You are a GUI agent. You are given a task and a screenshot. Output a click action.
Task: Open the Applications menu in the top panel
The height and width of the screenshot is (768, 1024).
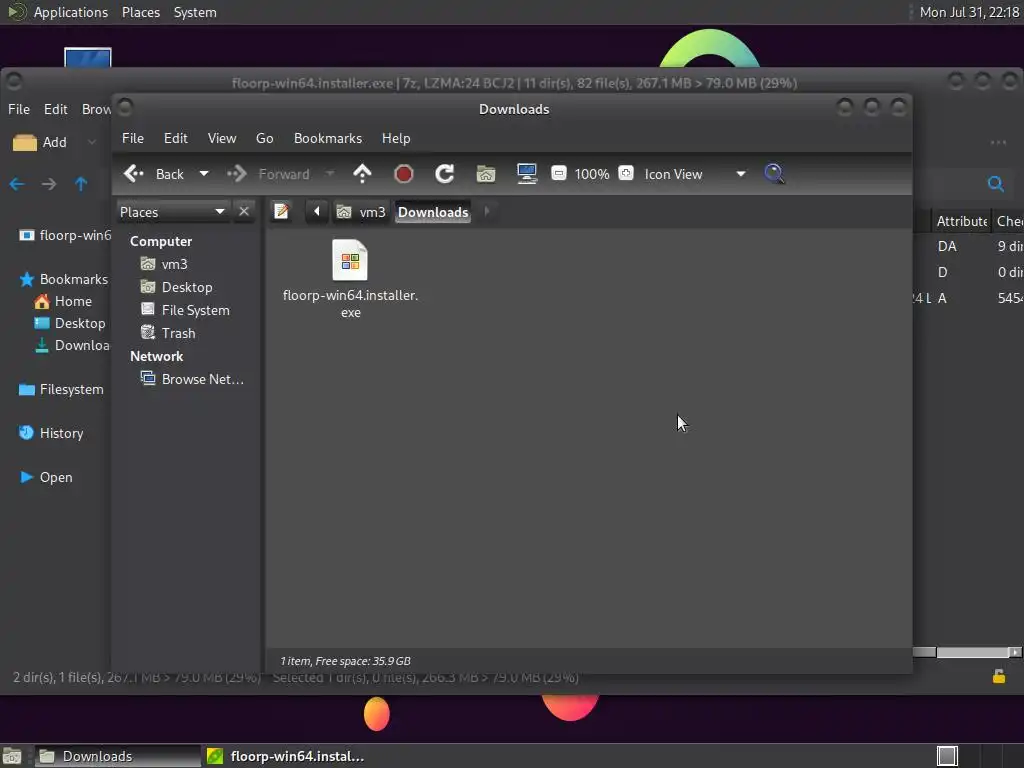pos(71,12)
